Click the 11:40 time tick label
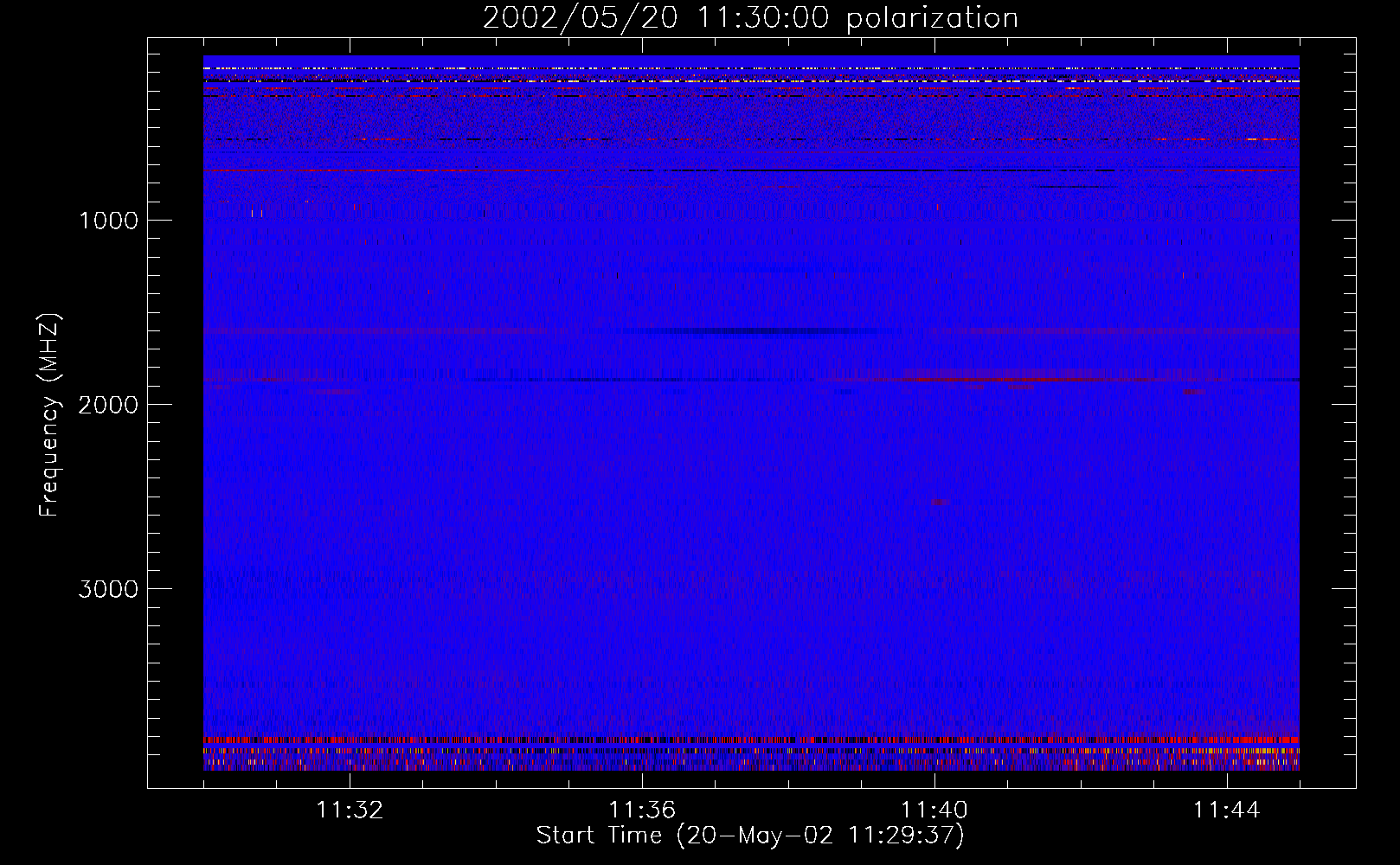 click(934, 811)
